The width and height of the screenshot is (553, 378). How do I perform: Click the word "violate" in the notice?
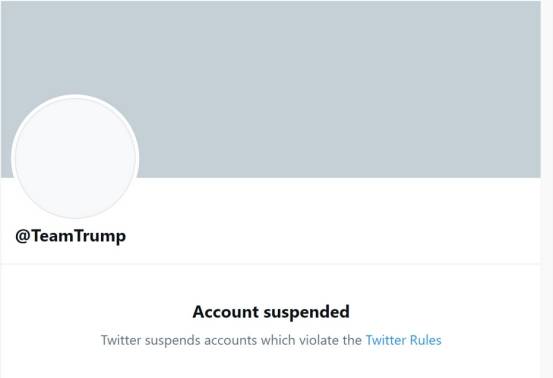pos(318,340)
